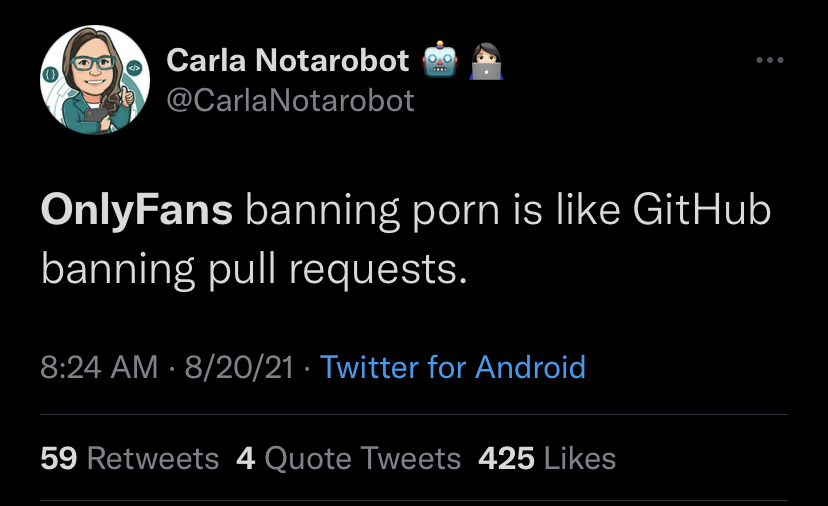Click the bold OnlyFans word
This screenshot has width=828, height=506.
(137, 212)
